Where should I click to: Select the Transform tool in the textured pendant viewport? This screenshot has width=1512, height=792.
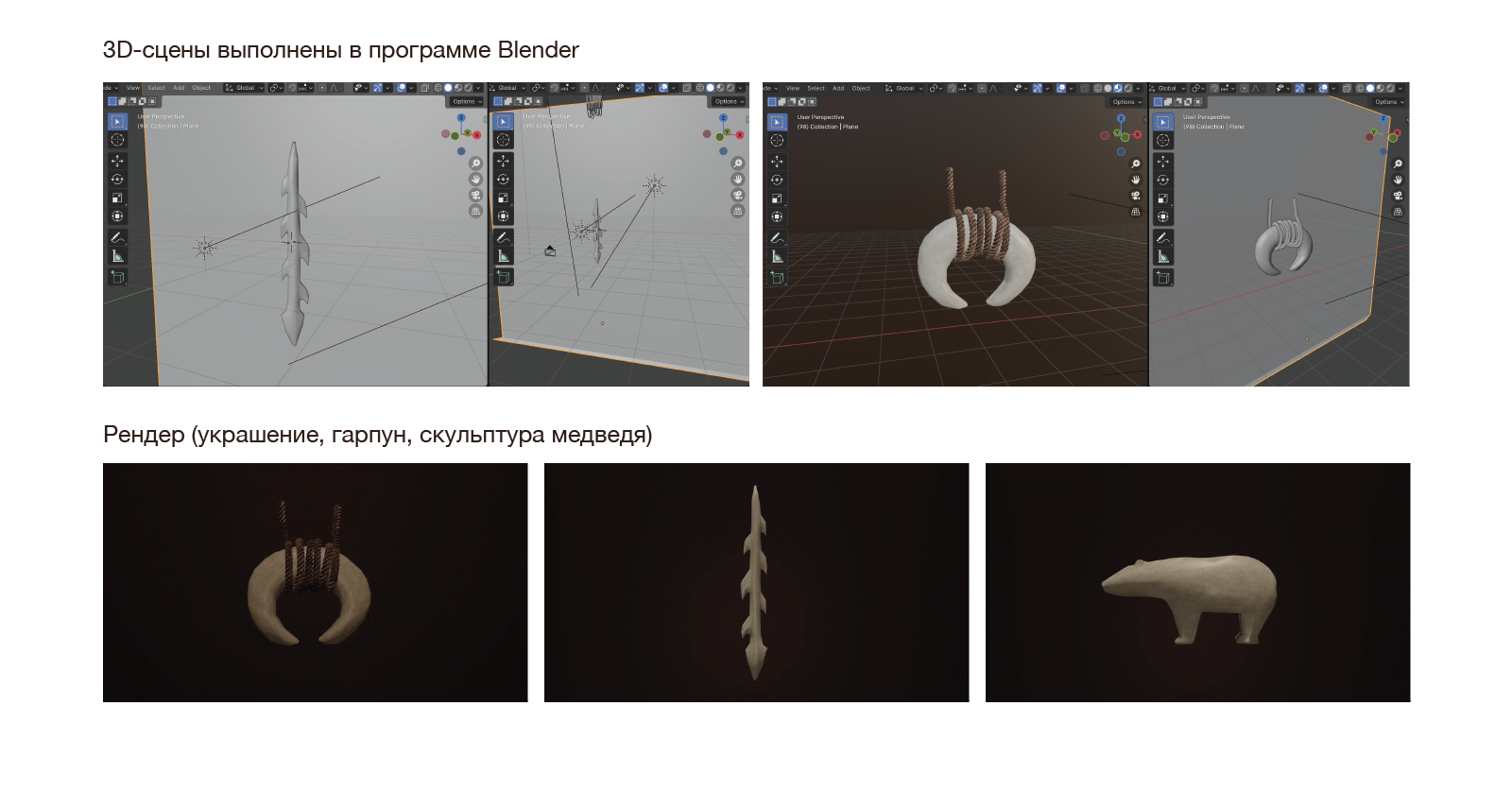777,217
